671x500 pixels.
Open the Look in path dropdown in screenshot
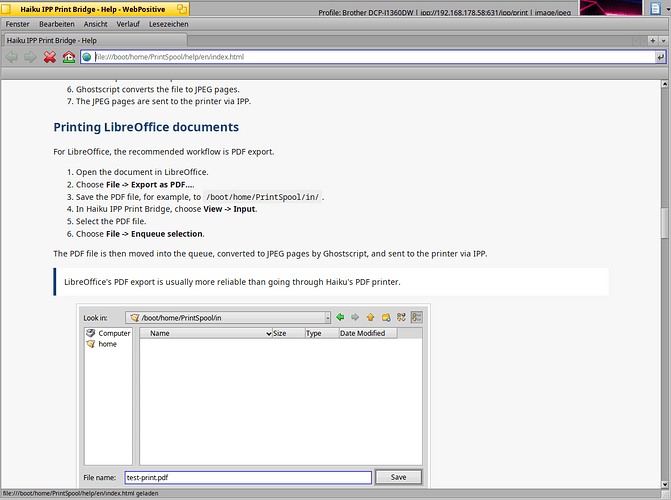(x=228, y=317)
